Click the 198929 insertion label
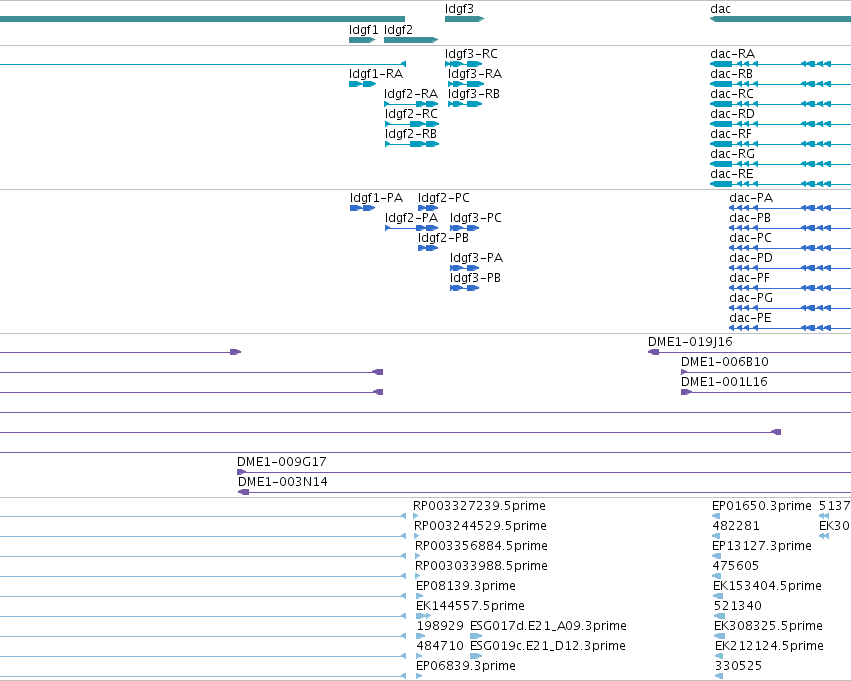 (x=440, y=626)
